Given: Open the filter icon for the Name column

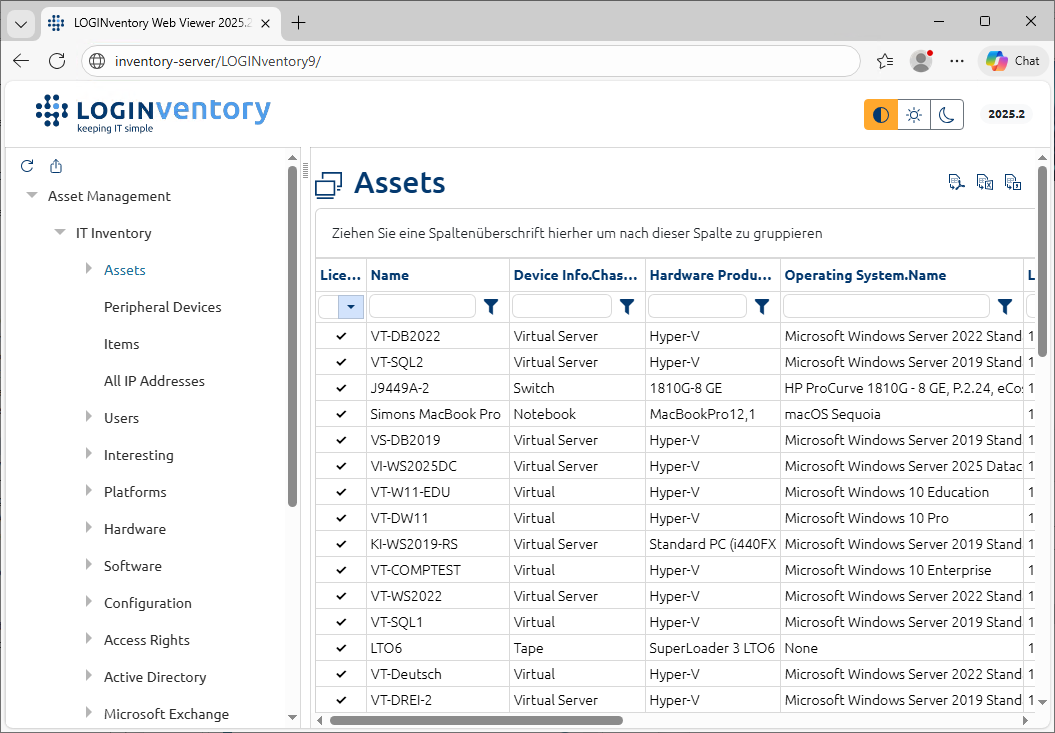Looking at the screenshot, I should pos(491,306).
